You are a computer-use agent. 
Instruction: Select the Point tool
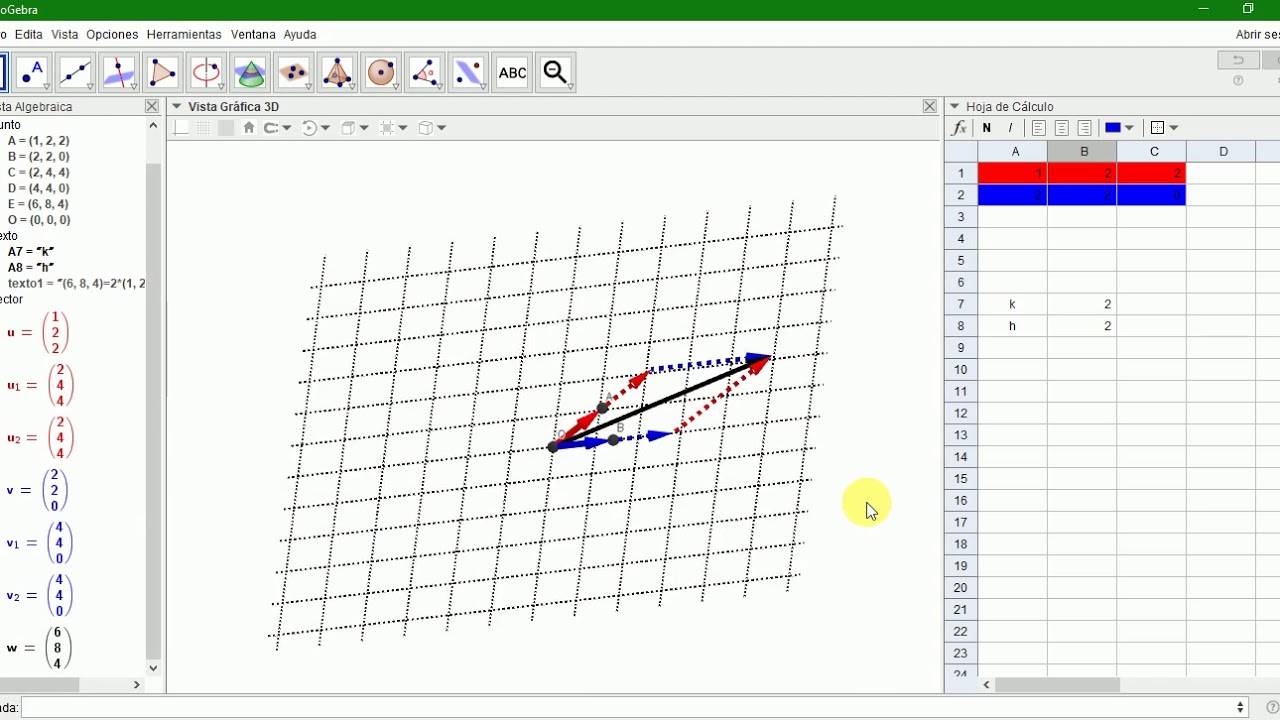coord(32,73)
